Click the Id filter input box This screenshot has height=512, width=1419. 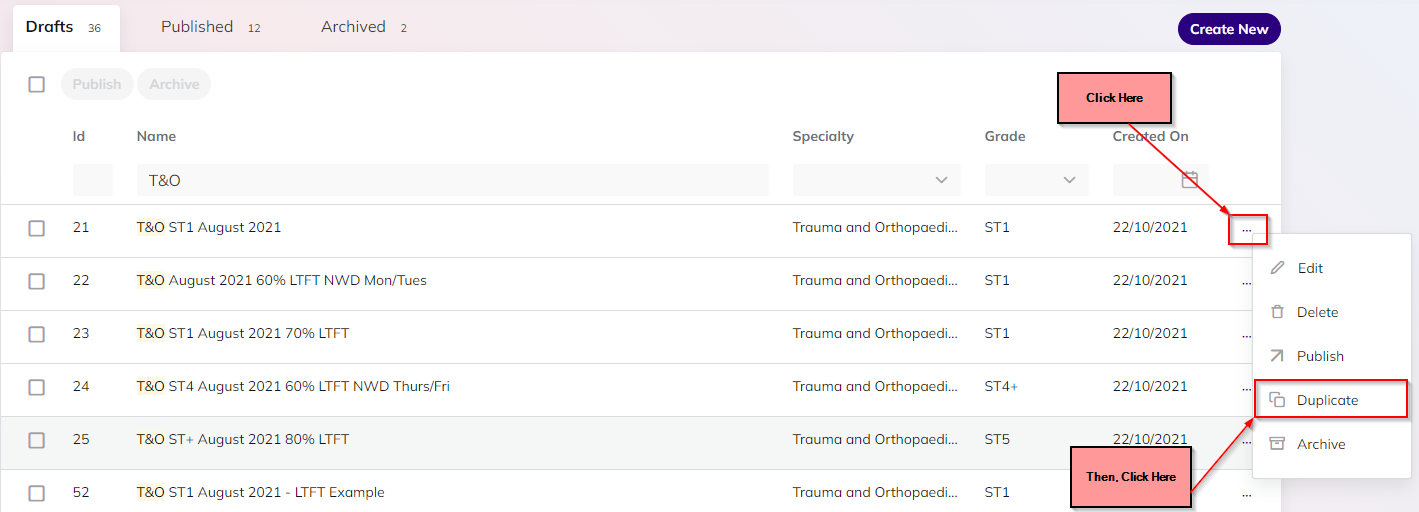pos(93,180)
